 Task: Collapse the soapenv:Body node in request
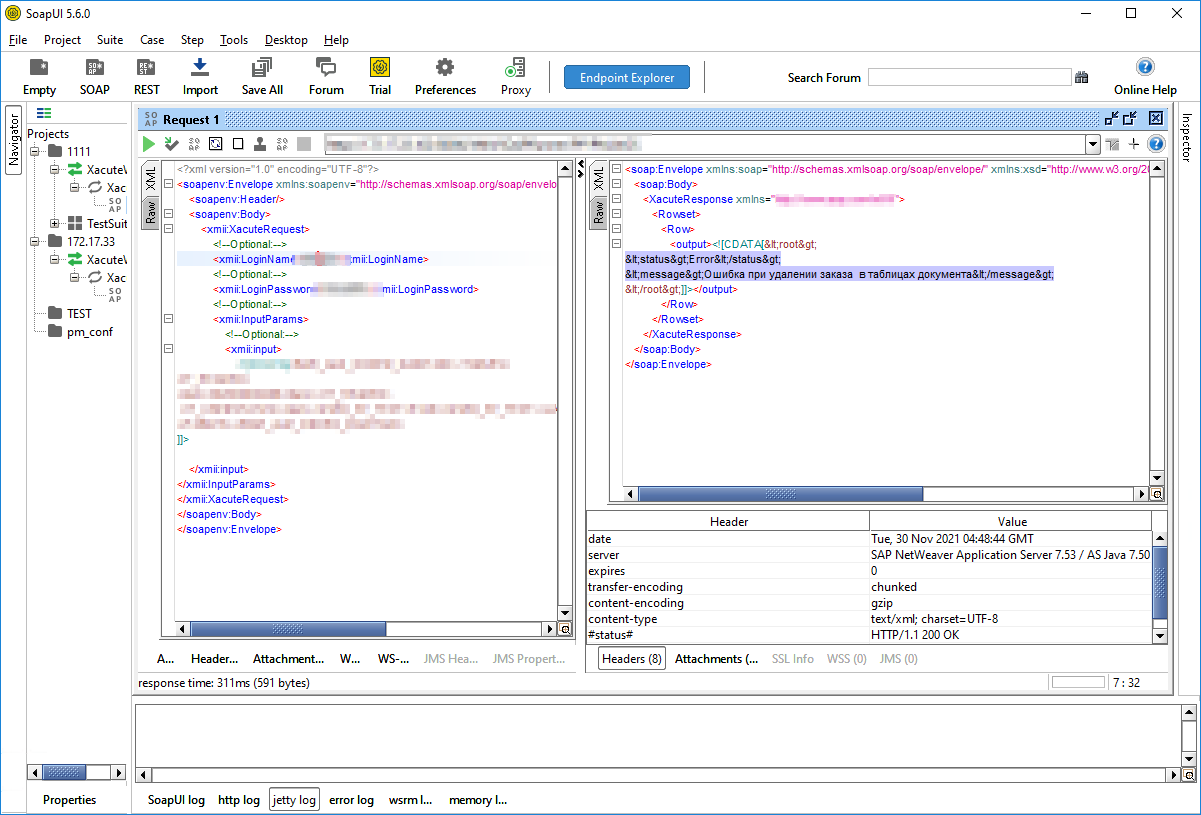(x=168, y=214)
